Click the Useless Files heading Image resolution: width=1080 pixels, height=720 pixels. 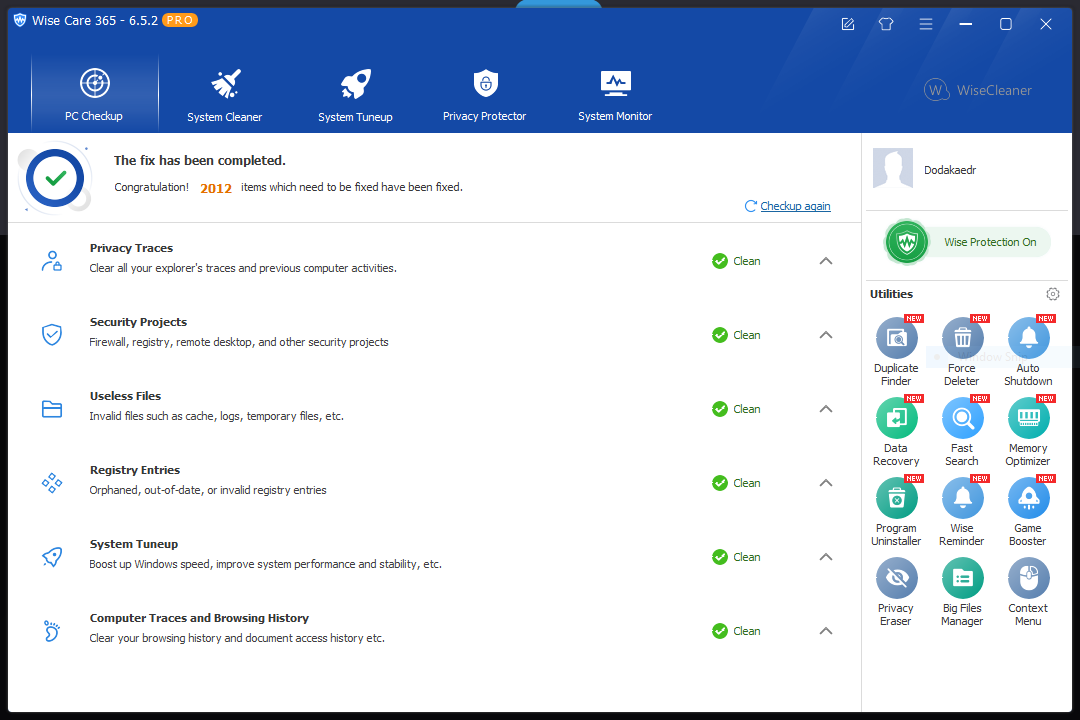tap(125, 396)
